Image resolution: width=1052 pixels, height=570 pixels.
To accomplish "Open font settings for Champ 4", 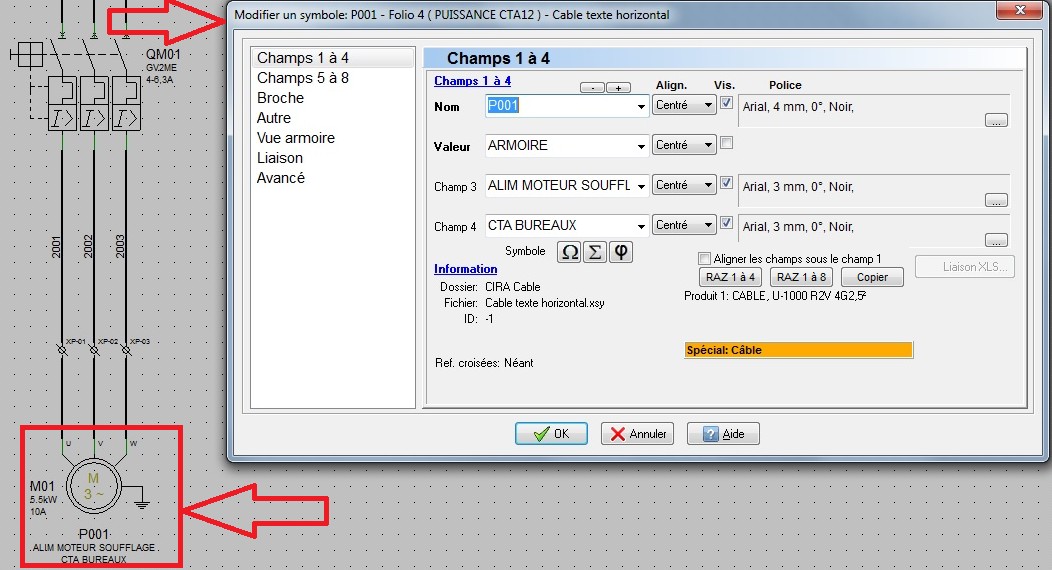I will point(995,240).
